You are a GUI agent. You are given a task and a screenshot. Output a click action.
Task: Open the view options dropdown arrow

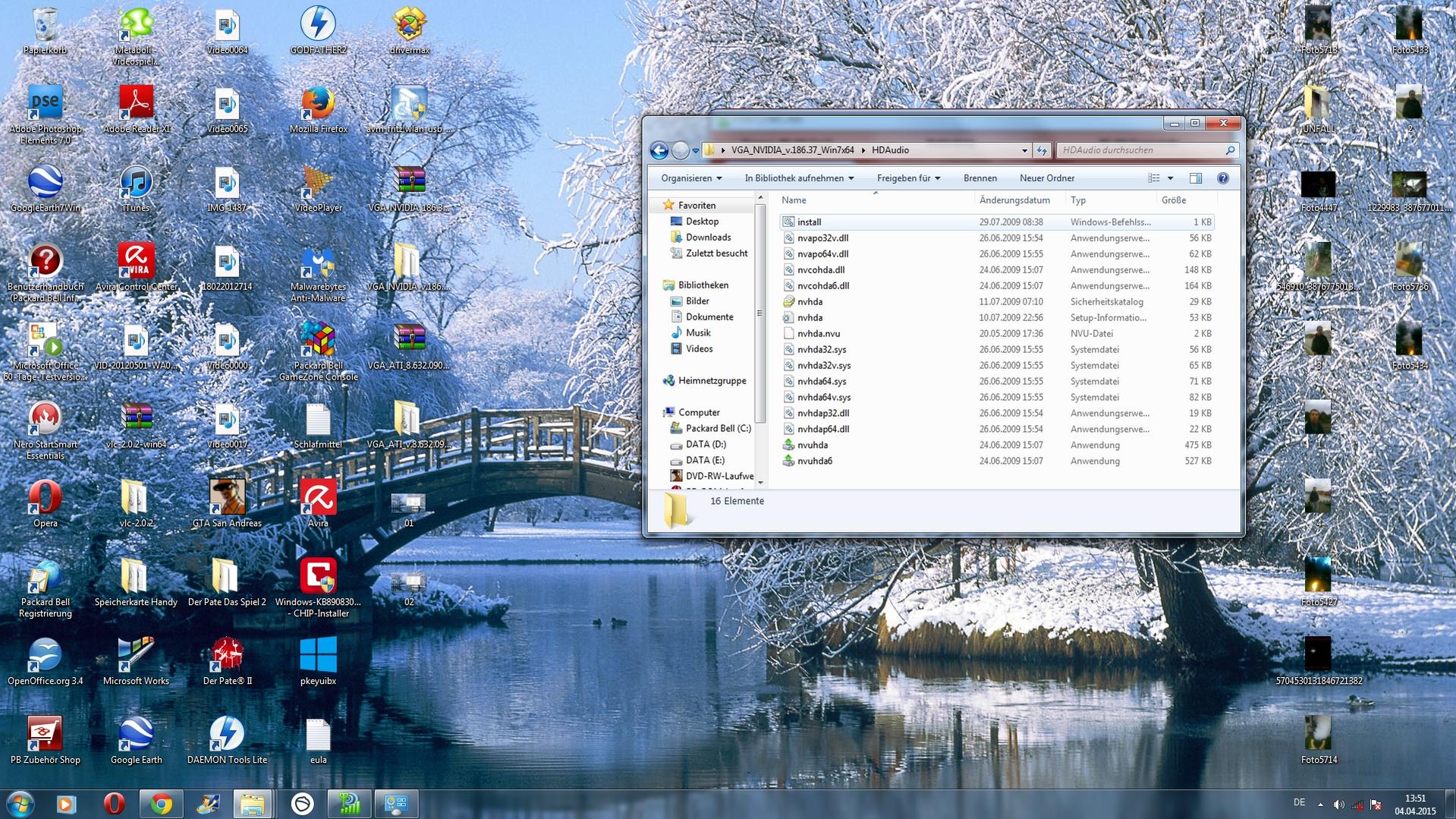(x=1170, y=178)
